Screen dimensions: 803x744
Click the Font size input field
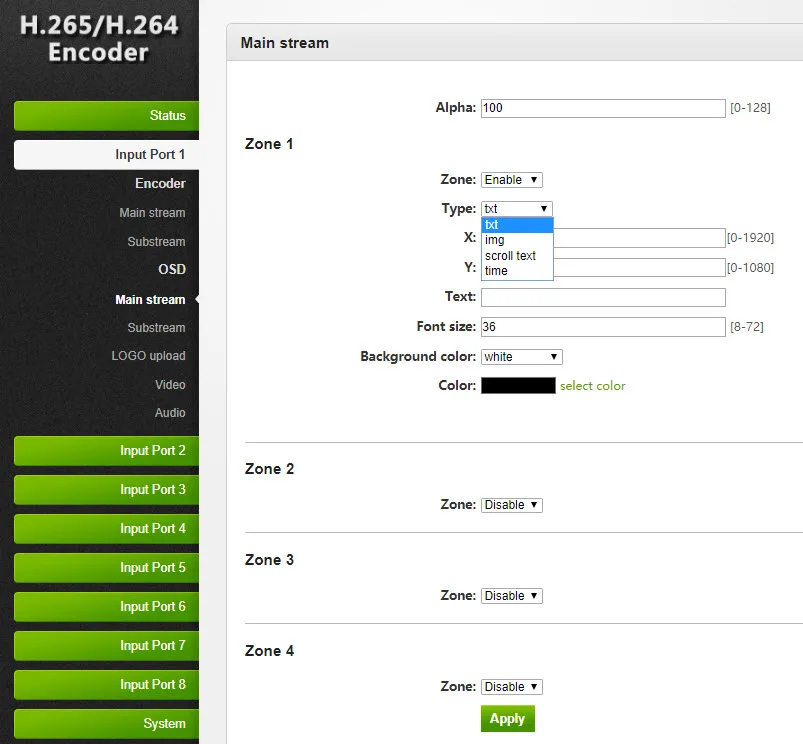(x=603, y=327)
